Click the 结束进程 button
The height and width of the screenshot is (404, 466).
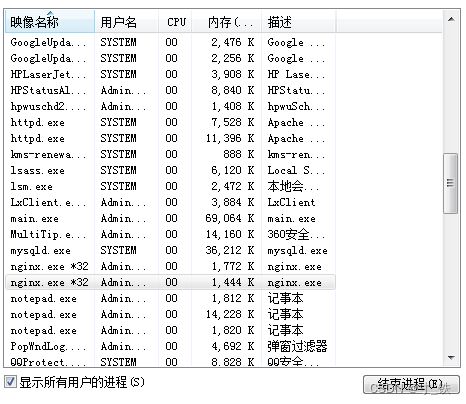pos(411,384)
